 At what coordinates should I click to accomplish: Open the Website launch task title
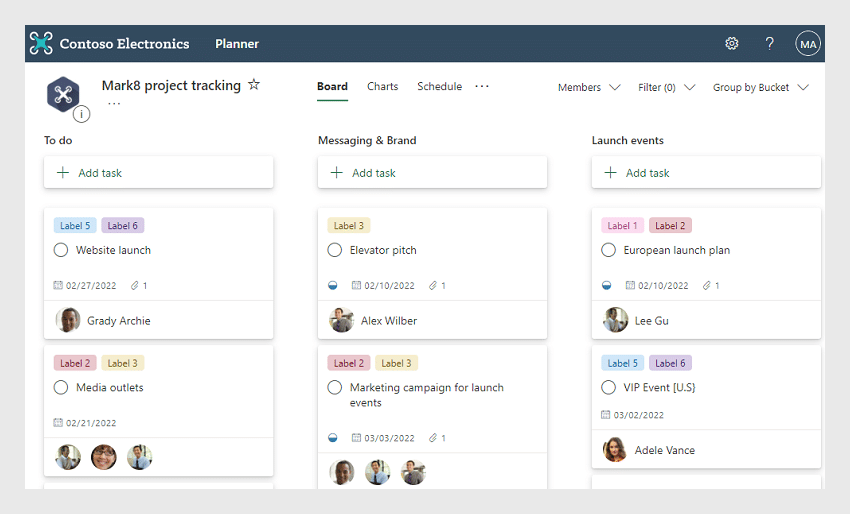click(x=113, y=250)
